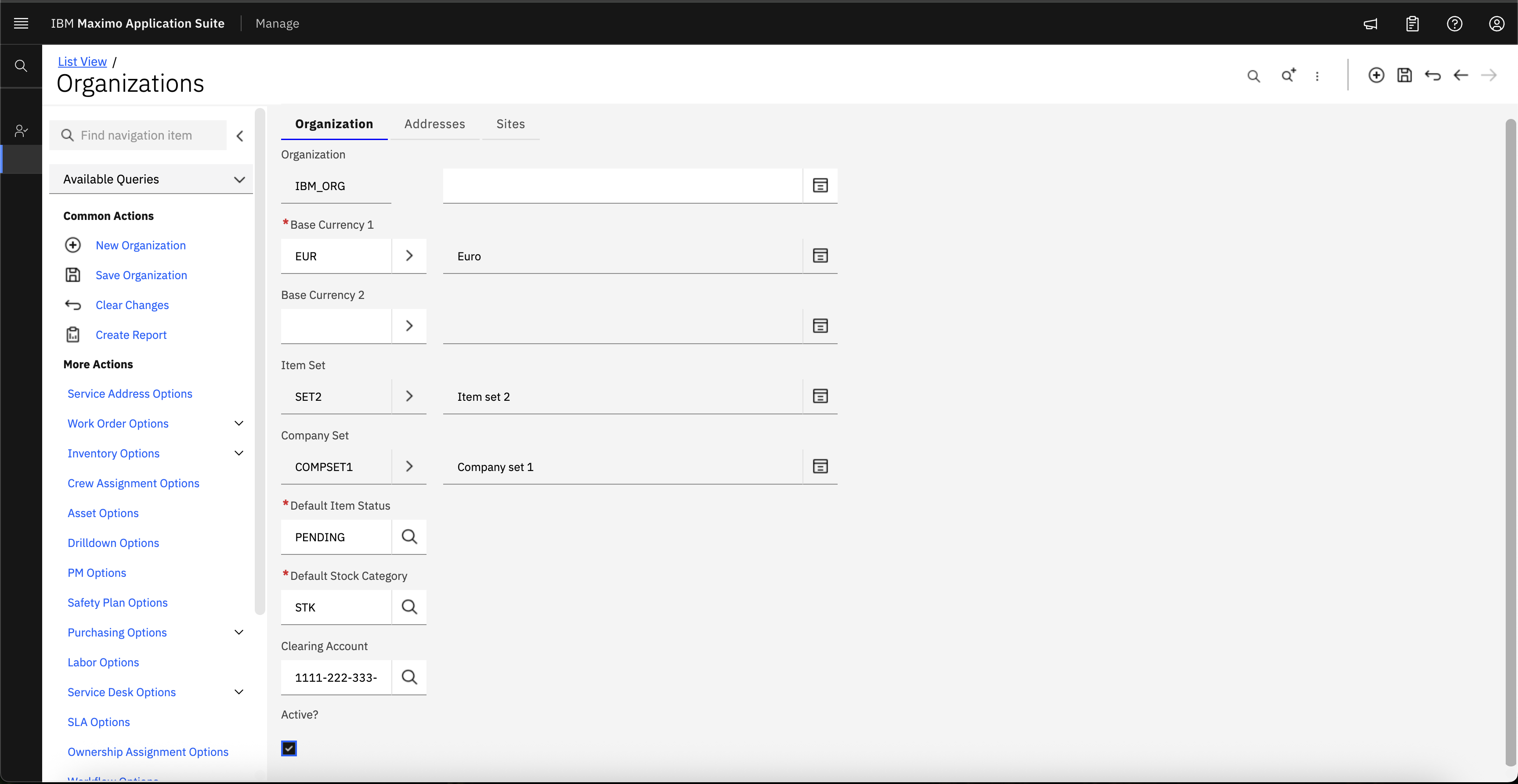This screenshot has width=1518, height=784.
Task: Click the plus icon beside New Organization
Action: [73, 245]
